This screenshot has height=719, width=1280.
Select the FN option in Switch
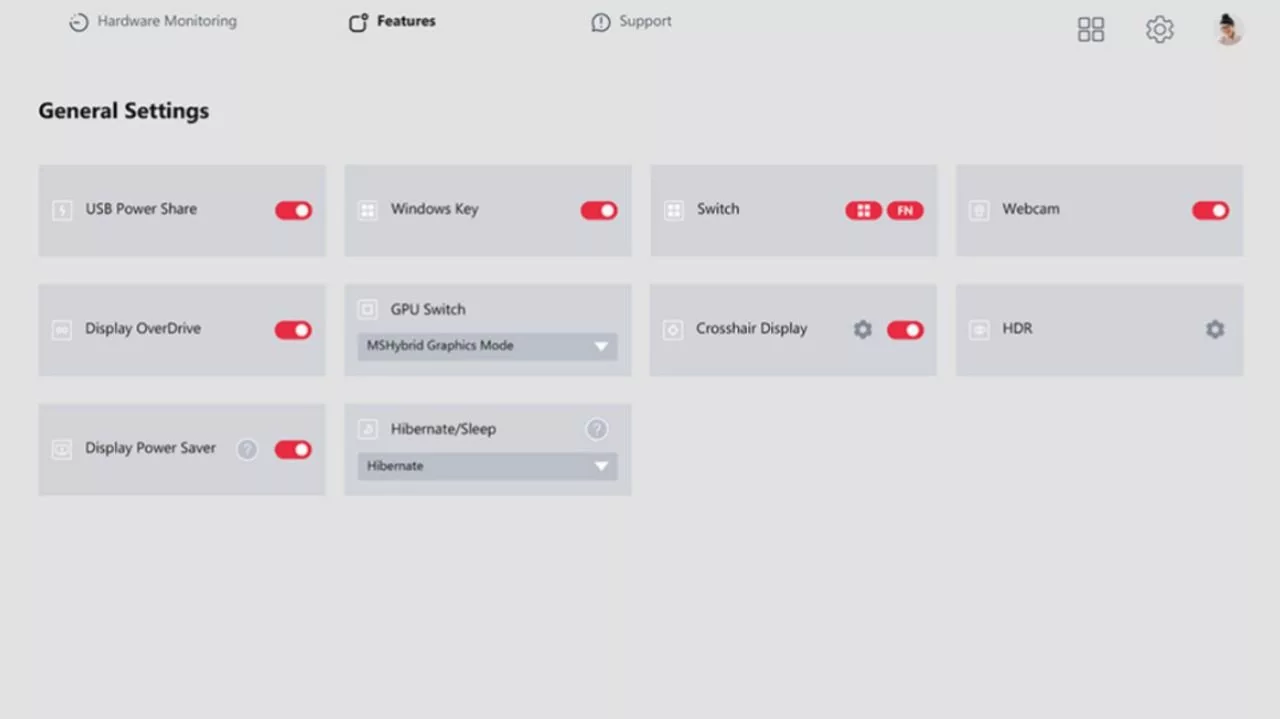pos(905,211)
